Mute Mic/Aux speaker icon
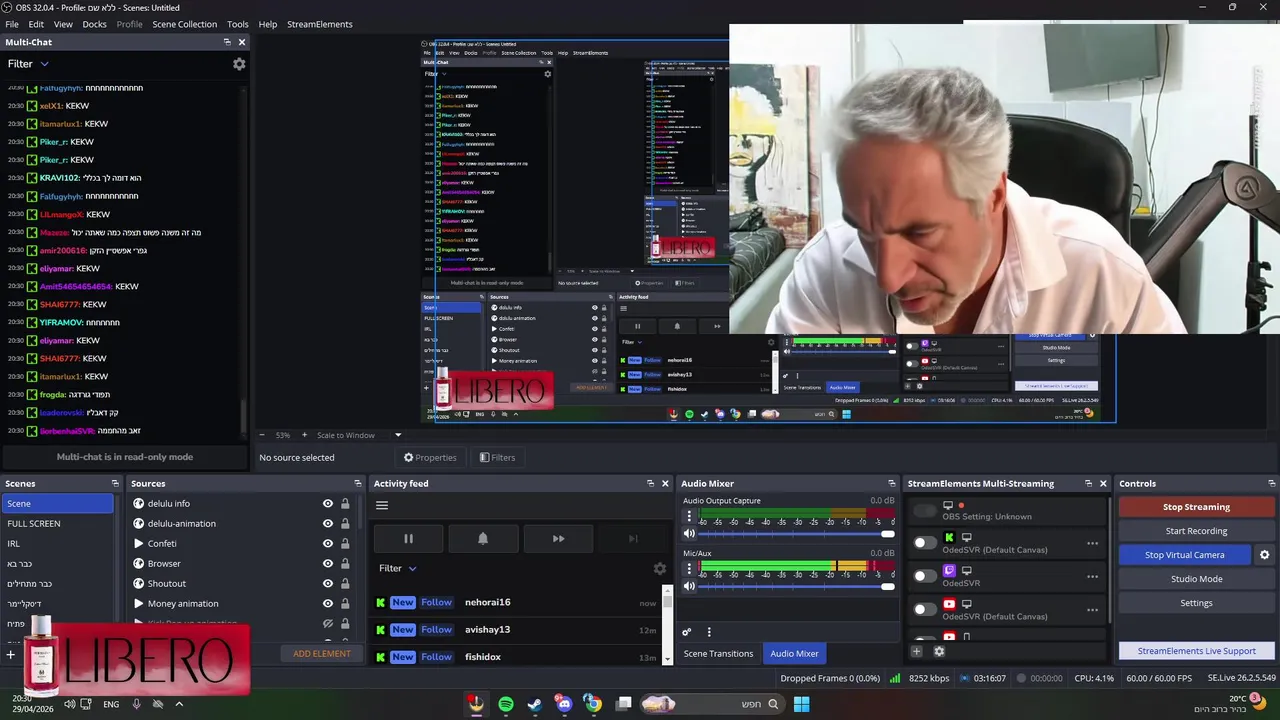1280x720 pixels. pyautogui.click(x=688, y=586)
